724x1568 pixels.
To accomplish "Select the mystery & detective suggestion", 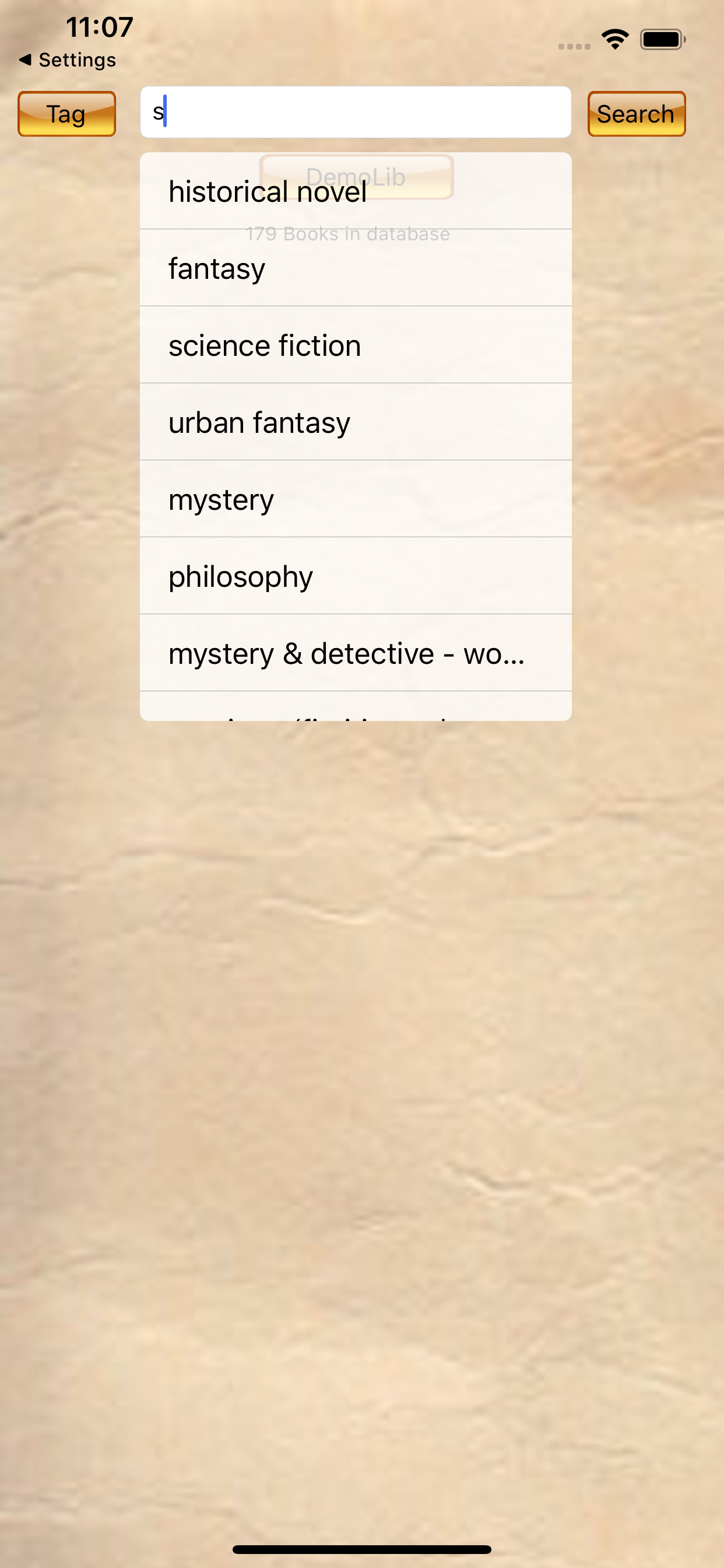I will click(356, 653).
